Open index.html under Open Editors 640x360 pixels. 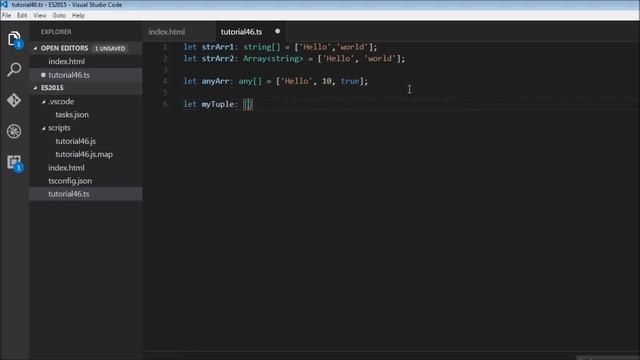[67, 61]
